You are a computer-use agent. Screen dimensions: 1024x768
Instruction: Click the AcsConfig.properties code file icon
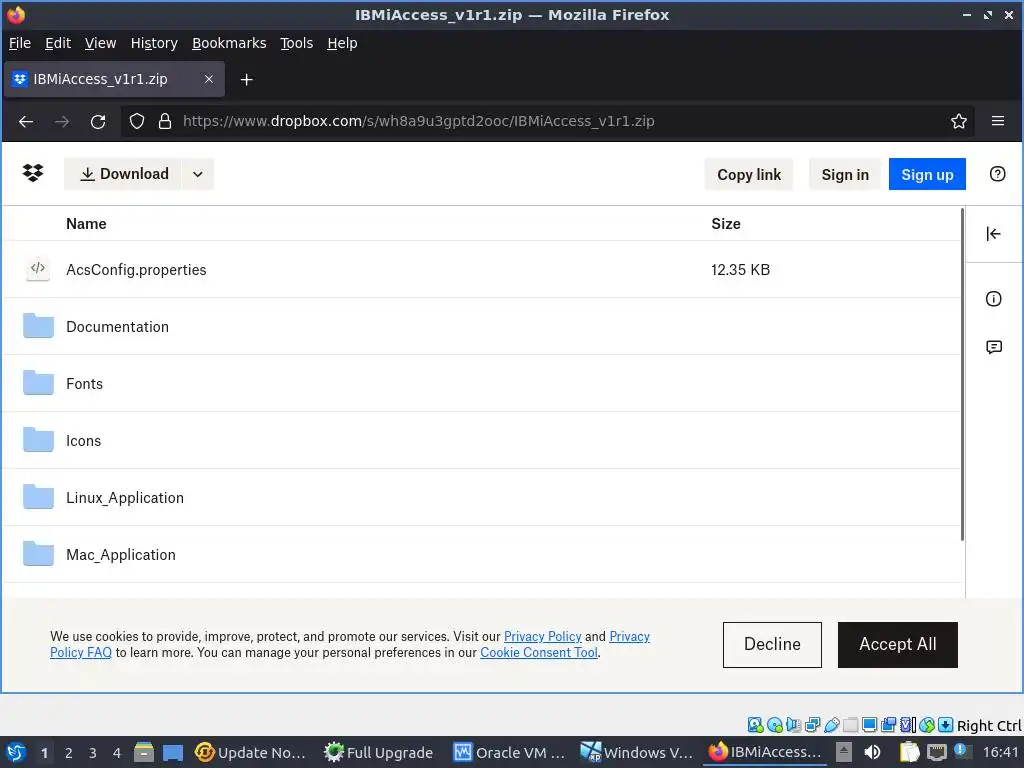click(38, 268)
